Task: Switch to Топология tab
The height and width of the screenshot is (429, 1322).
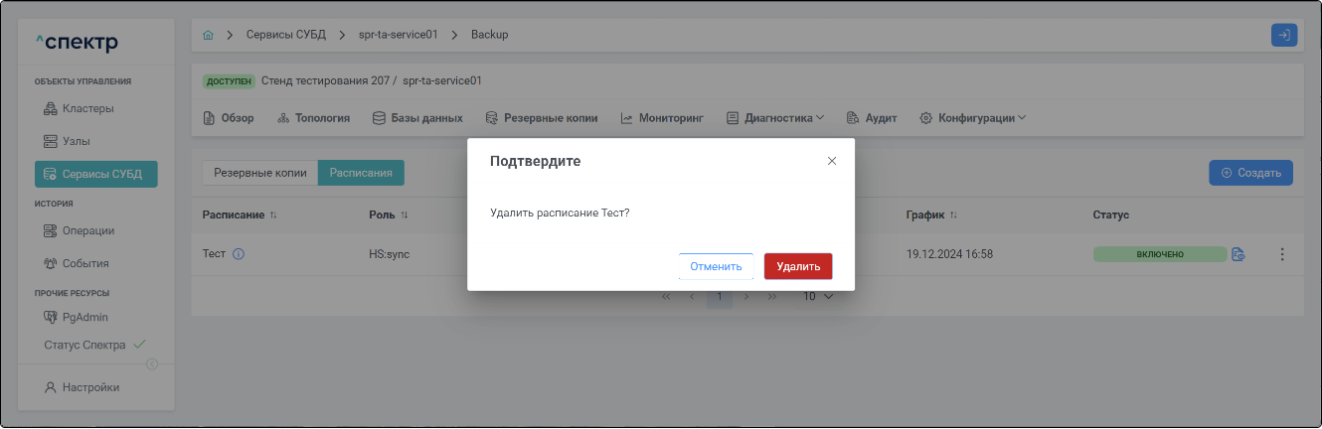Action: (x=313, y=118)
